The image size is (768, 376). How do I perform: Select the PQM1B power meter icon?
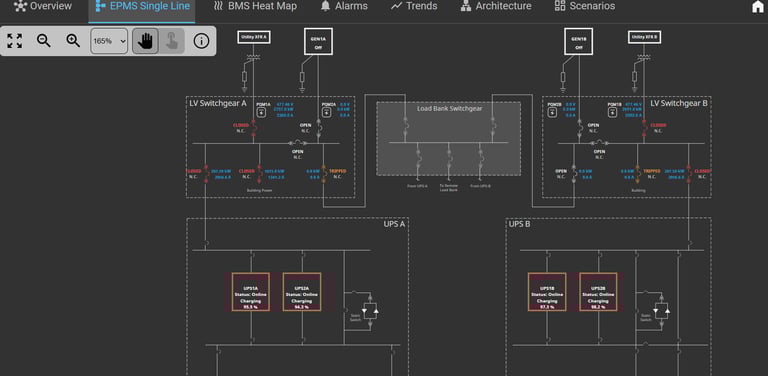point(612,113)
